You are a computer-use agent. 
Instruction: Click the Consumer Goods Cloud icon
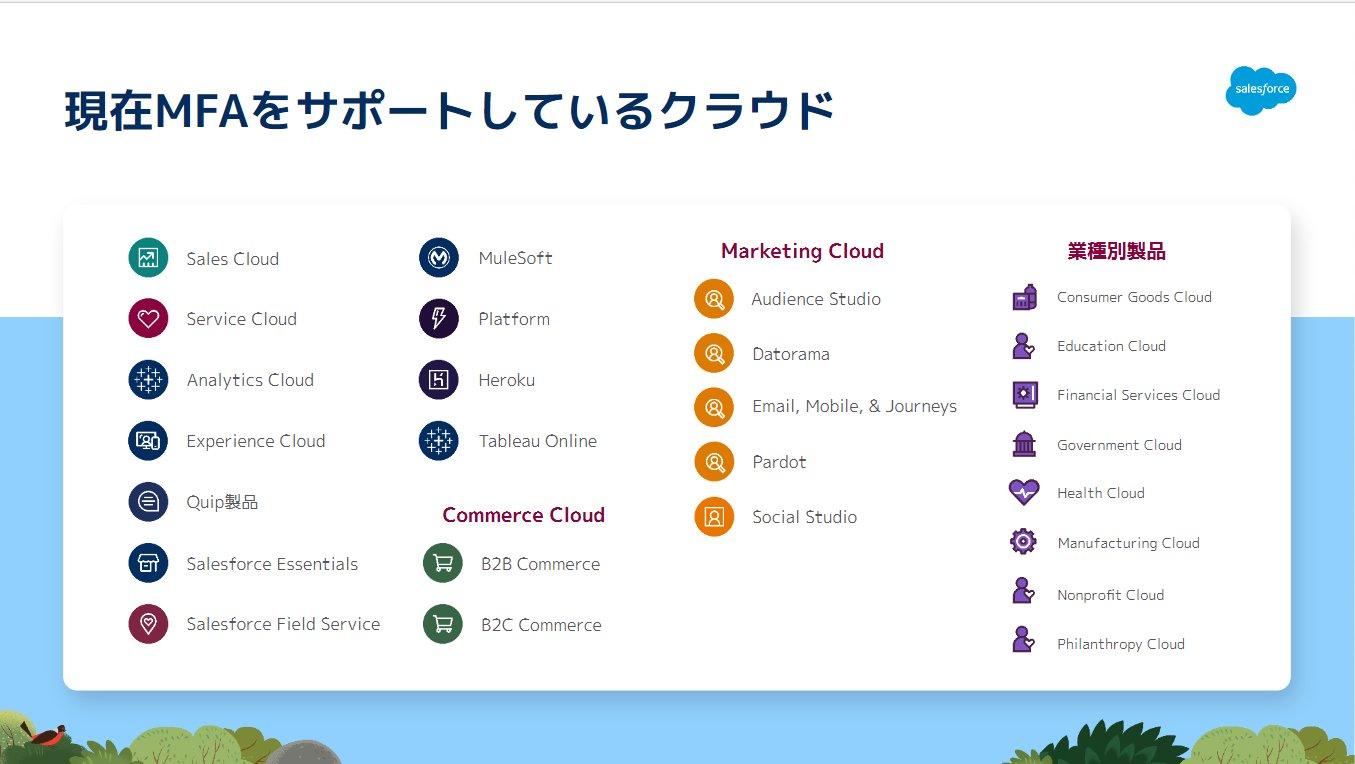[x=1024, y=297]
